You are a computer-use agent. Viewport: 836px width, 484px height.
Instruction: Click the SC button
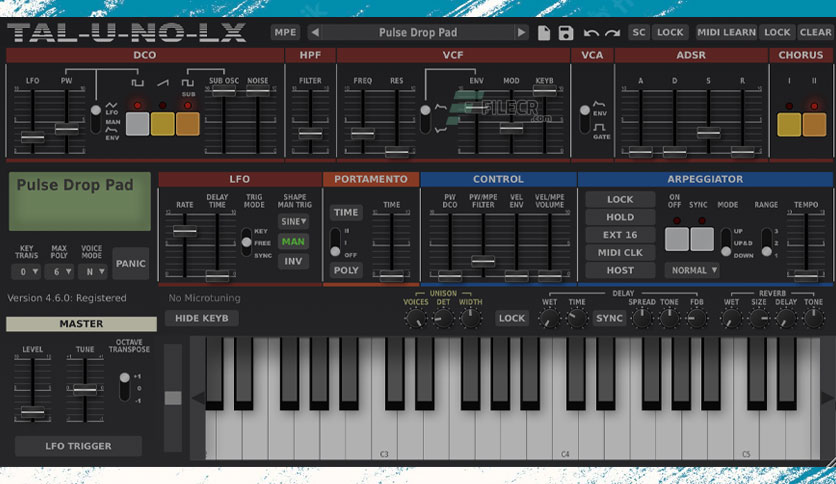tap(639, 33)
